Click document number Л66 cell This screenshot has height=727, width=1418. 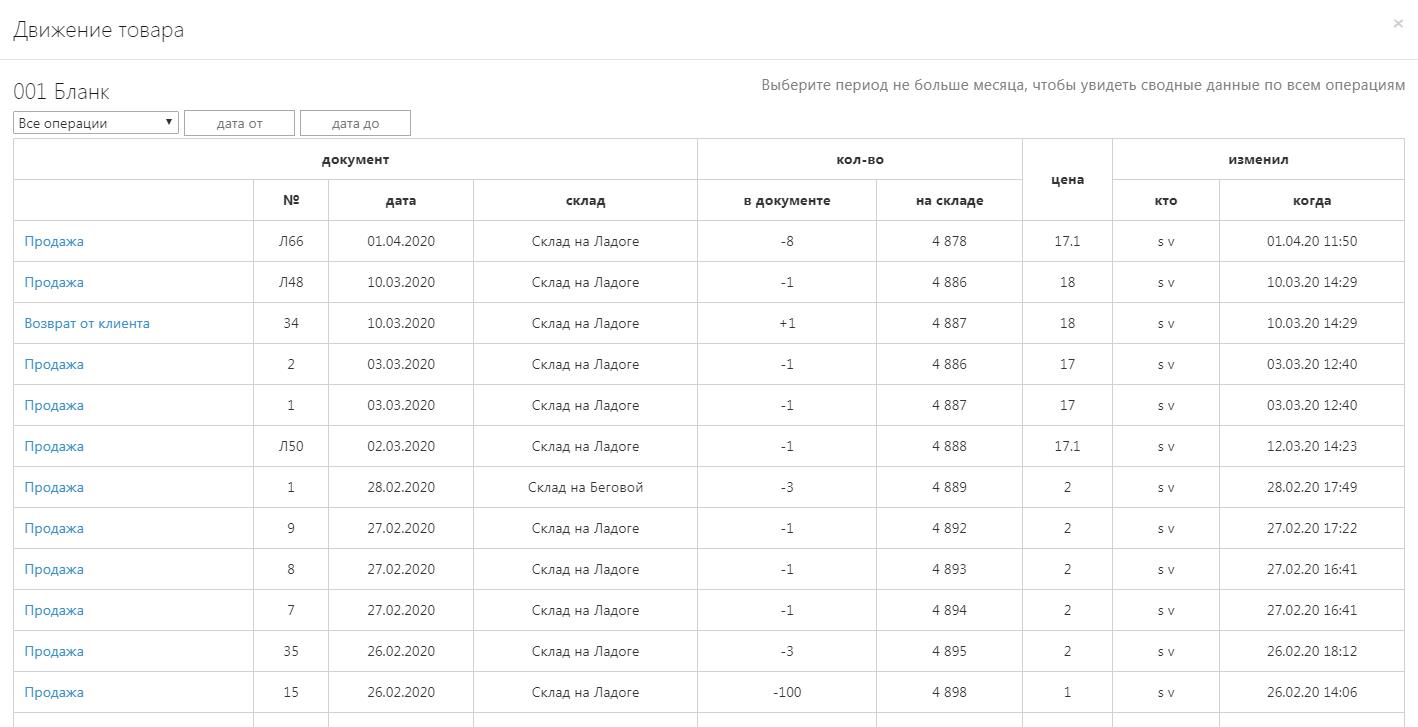291,241
